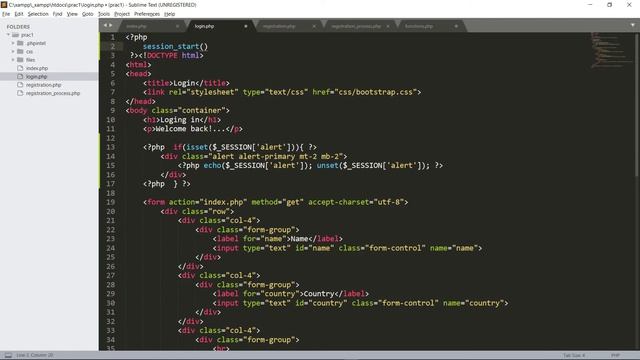Screen dimensions: 640x360
Task: Click the .phpintel folder icon
Action: 20,43
